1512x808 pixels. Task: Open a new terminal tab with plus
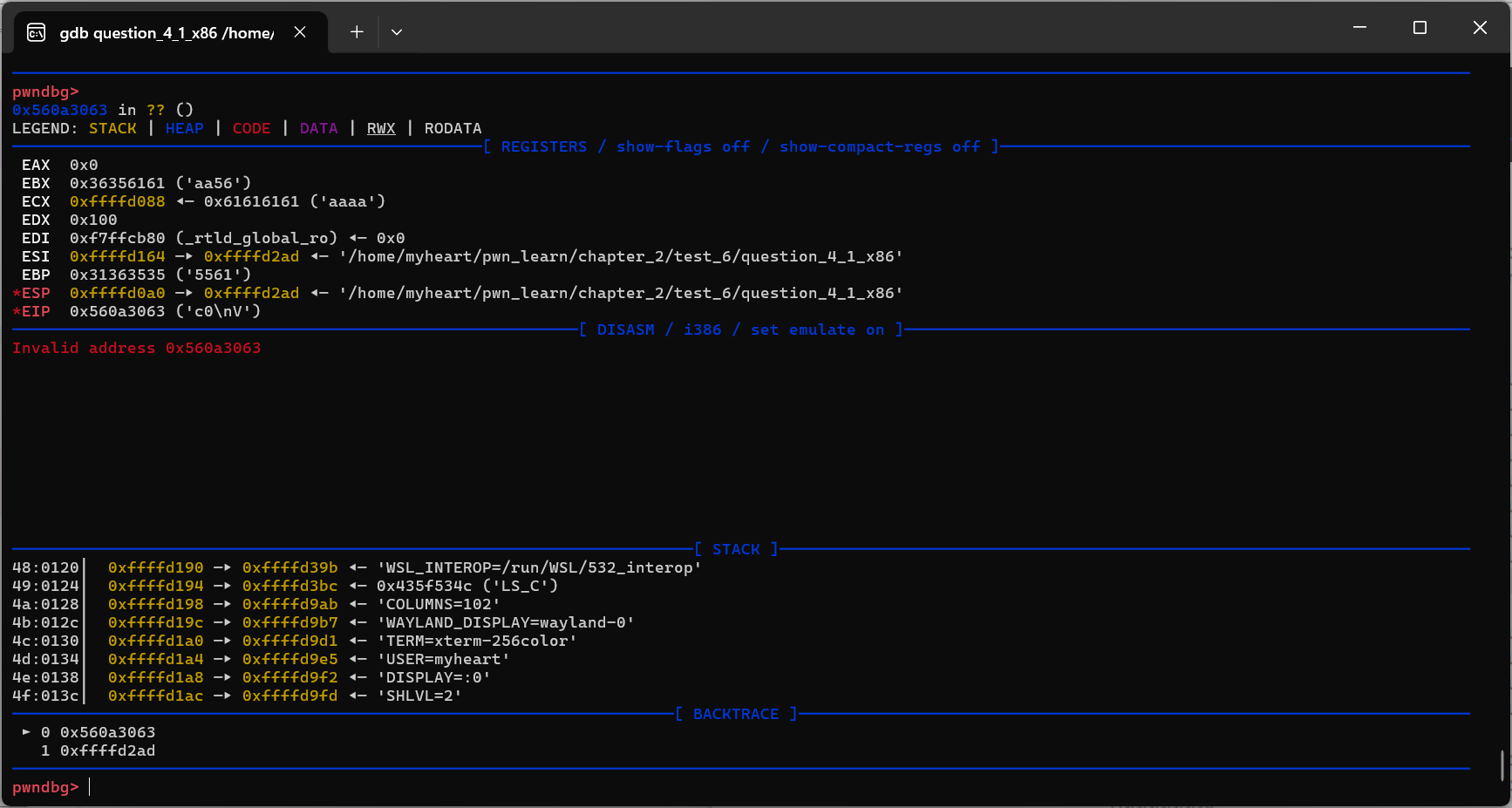[x=357, y=32]
